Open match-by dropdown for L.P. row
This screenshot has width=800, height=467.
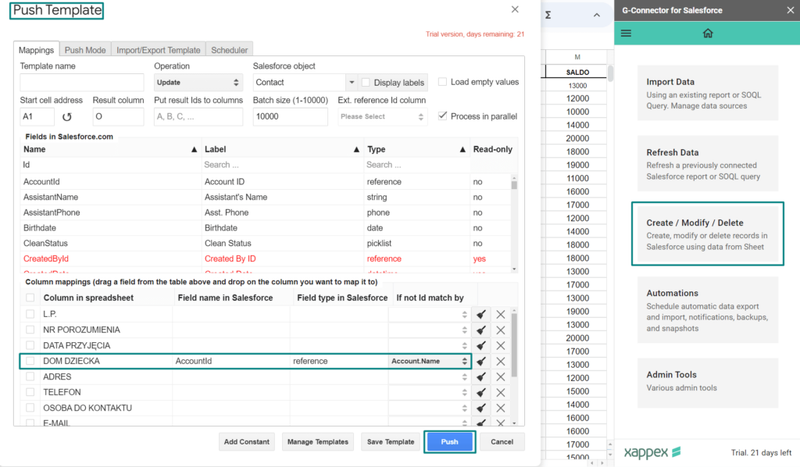click(x=429, y=314)
